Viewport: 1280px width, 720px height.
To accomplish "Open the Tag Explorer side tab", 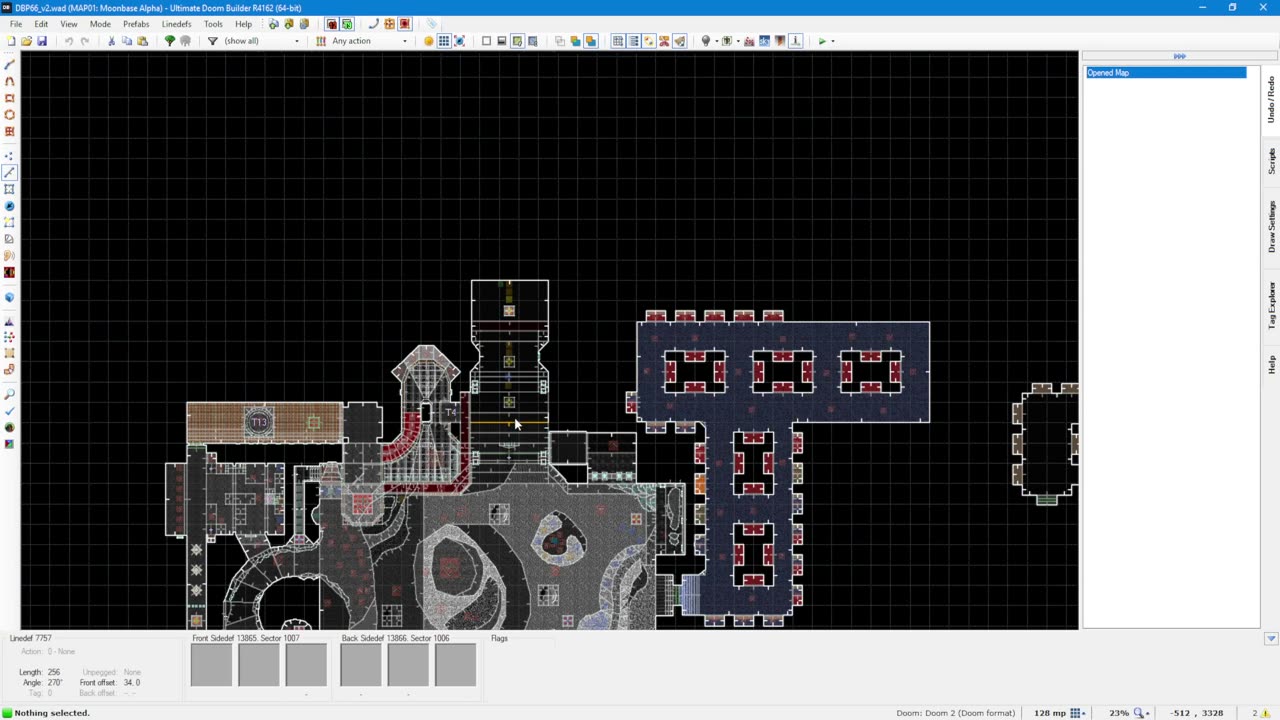I will (x=1271, y=305).
